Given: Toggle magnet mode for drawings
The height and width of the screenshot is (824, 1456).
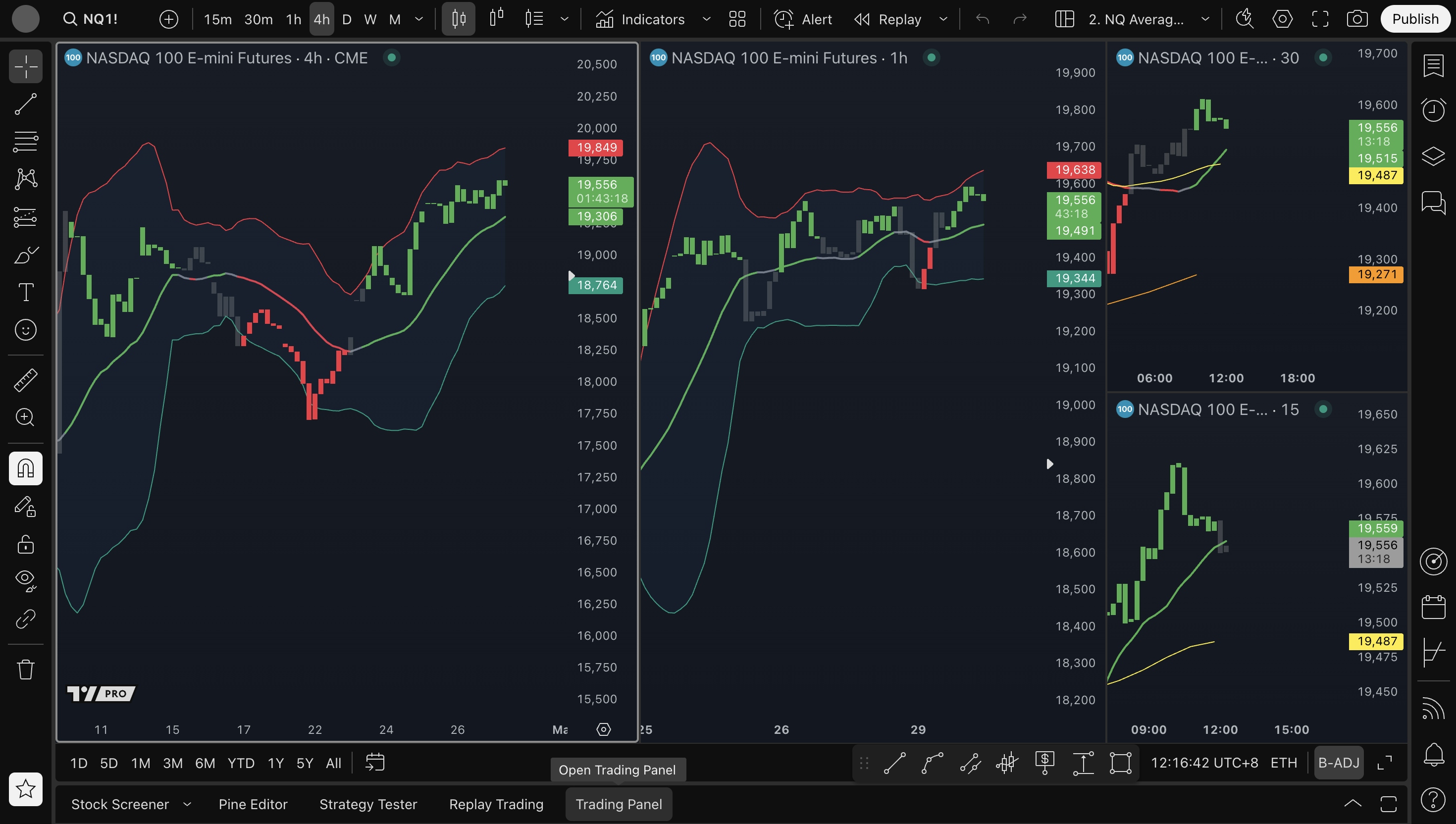Looking at the screenshot, I should 25,468.
